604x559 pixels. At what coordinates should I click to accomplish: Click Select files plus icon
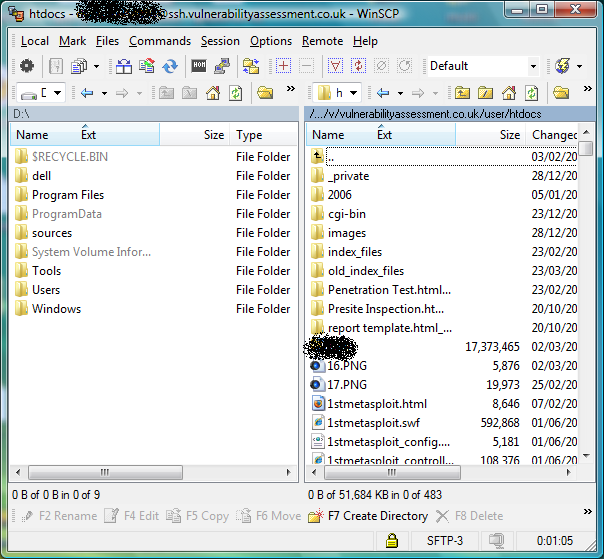click(283, 66)
